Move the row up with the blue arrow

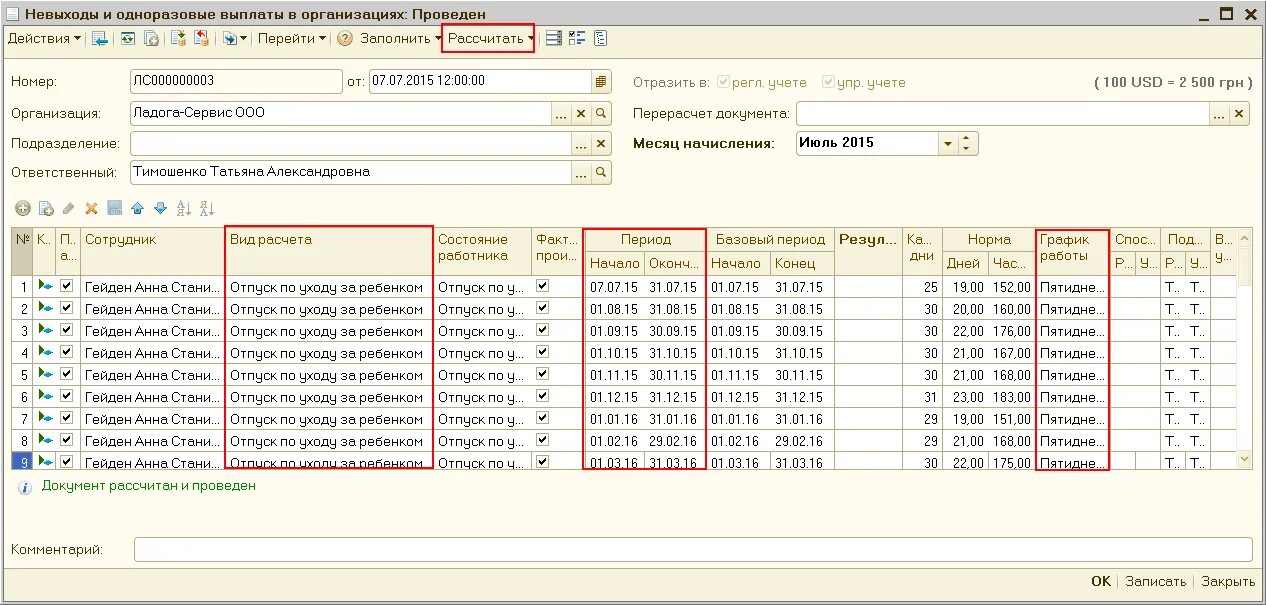tap(137, 208)
